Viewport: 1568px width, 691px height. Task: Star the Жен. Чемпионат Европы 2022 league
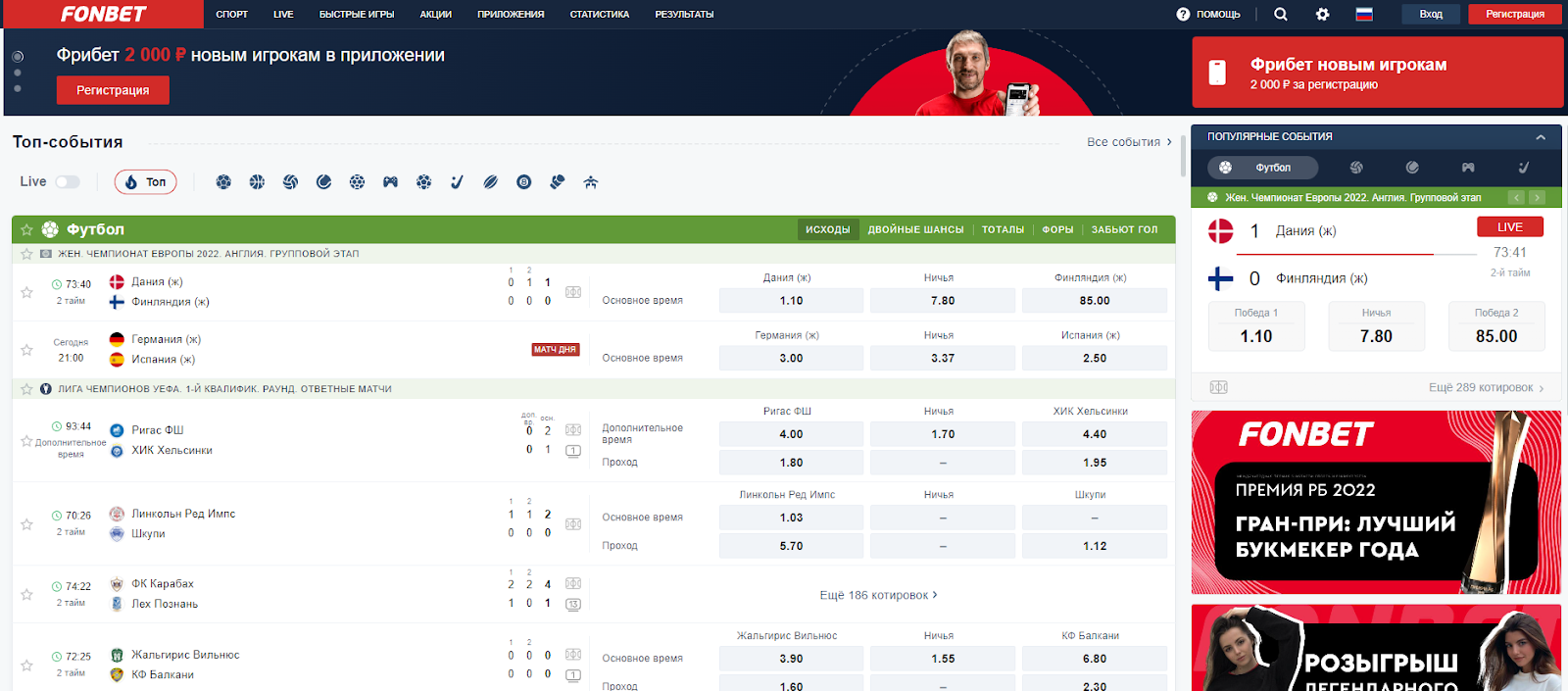click(x=26, y=254)
